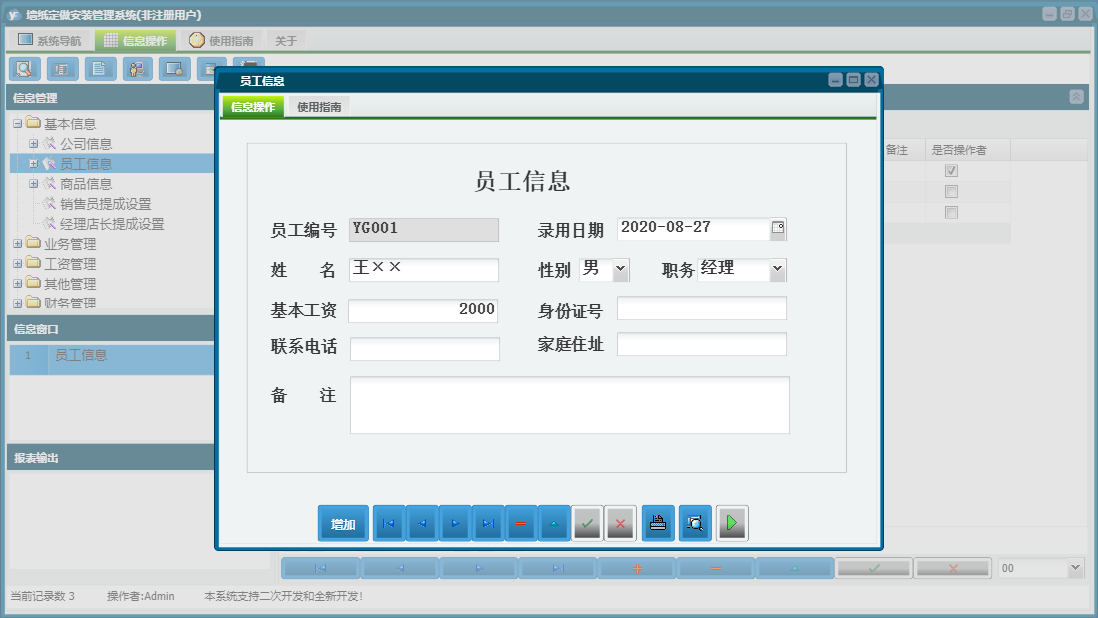
Task: Click the 增加 add button
Action: pos(343,523)
